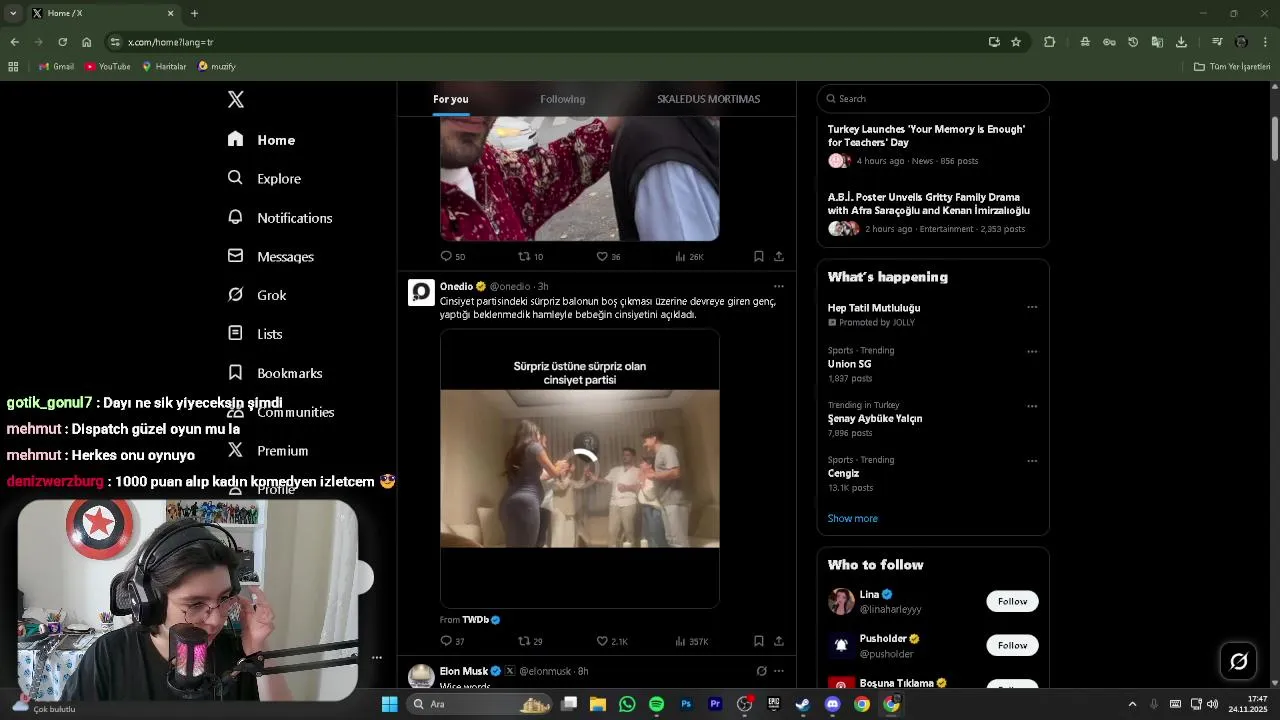This screenshot has width=1280, height=720.
Task: Open the Cengiz trend
Action: point(843,473)
